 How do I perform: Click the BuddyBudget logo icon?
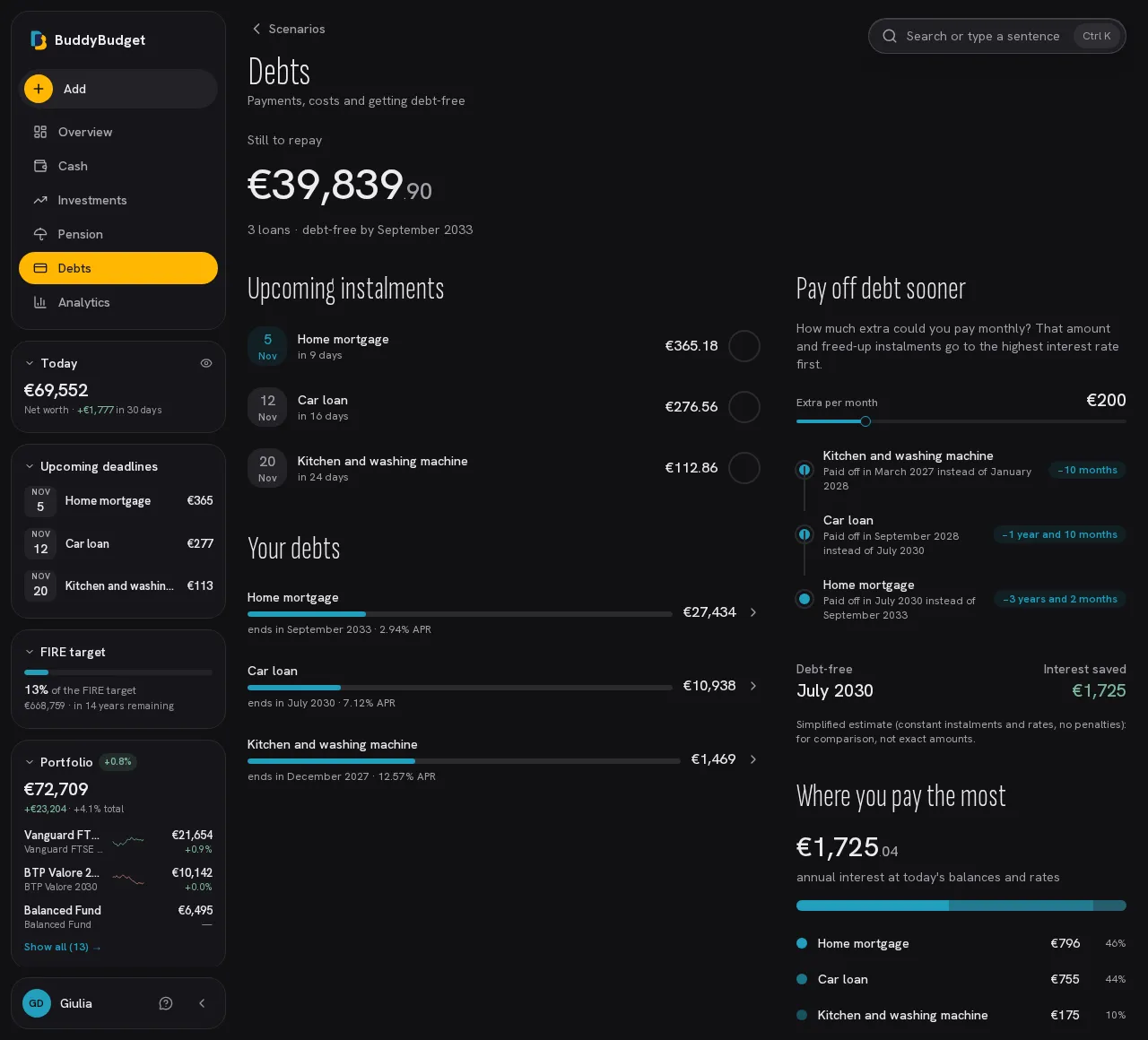pos(39,40)
